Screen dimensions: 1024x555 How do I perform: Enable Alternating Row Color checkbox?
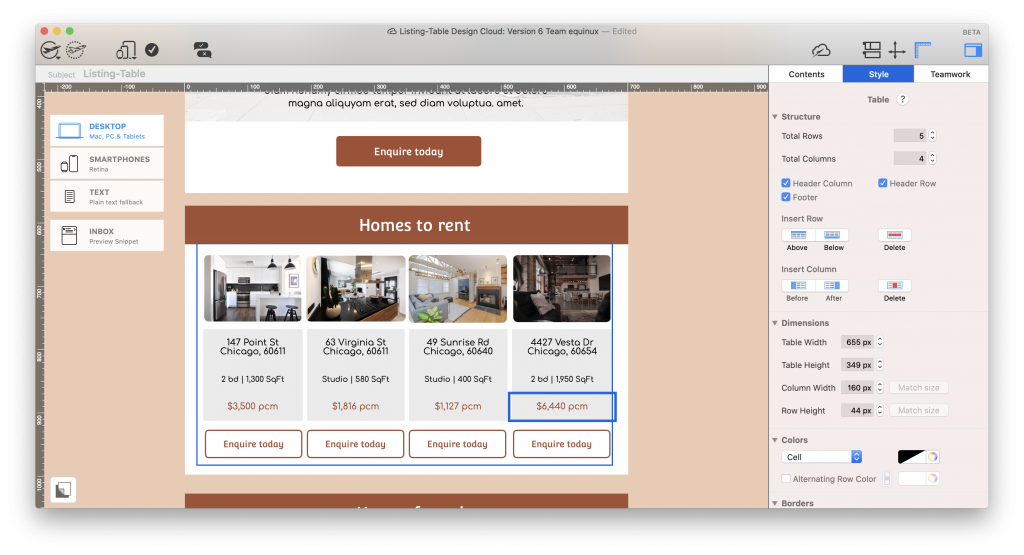(x=786, y=479)
